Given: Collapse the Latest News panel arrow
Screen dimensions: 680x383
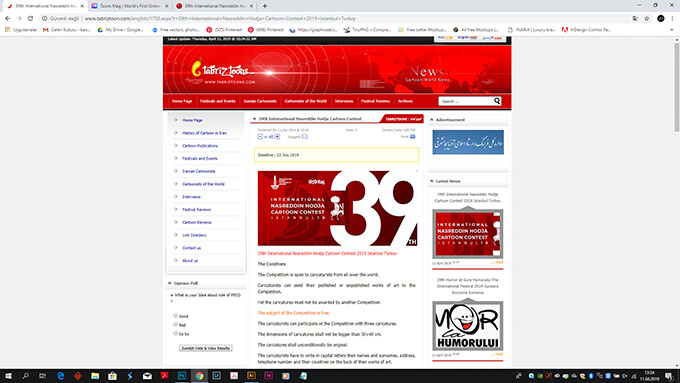Looking at the screenshot, I should pyautogui.click(x=432, y=181).
